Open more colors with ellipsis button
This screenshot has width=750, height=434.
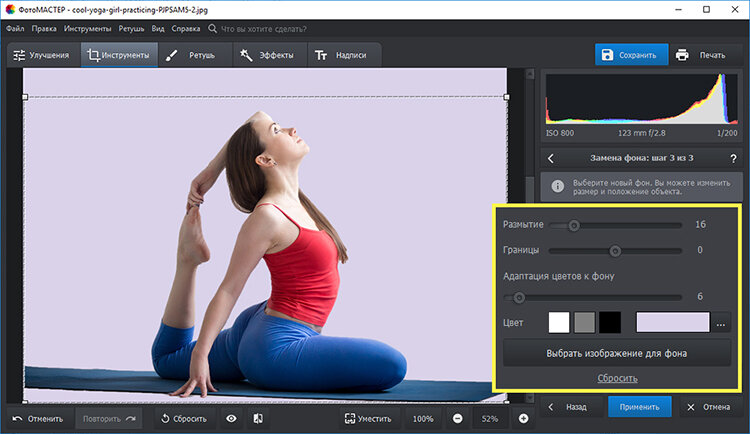tap(721, 323)
